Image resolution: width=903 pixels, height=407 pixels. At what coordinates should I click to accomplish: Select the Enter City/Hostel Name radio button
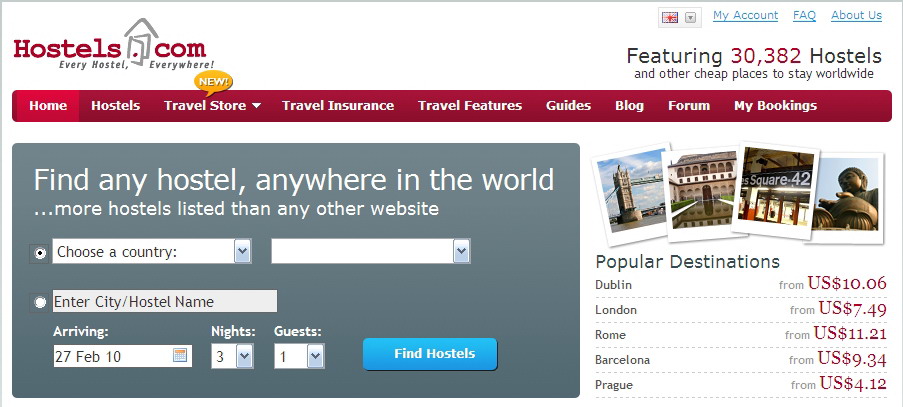[x=40, y=302]
